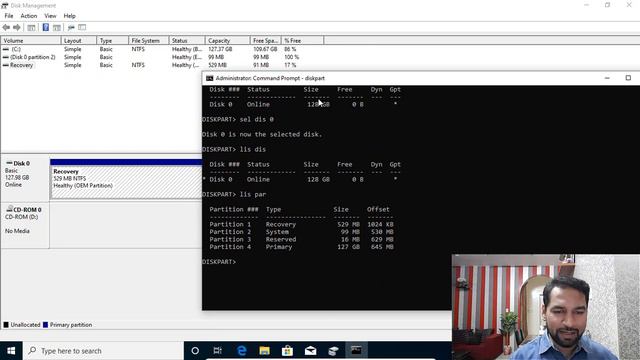
Task: Sort by the Volume column header
Action: coord(31,41)
